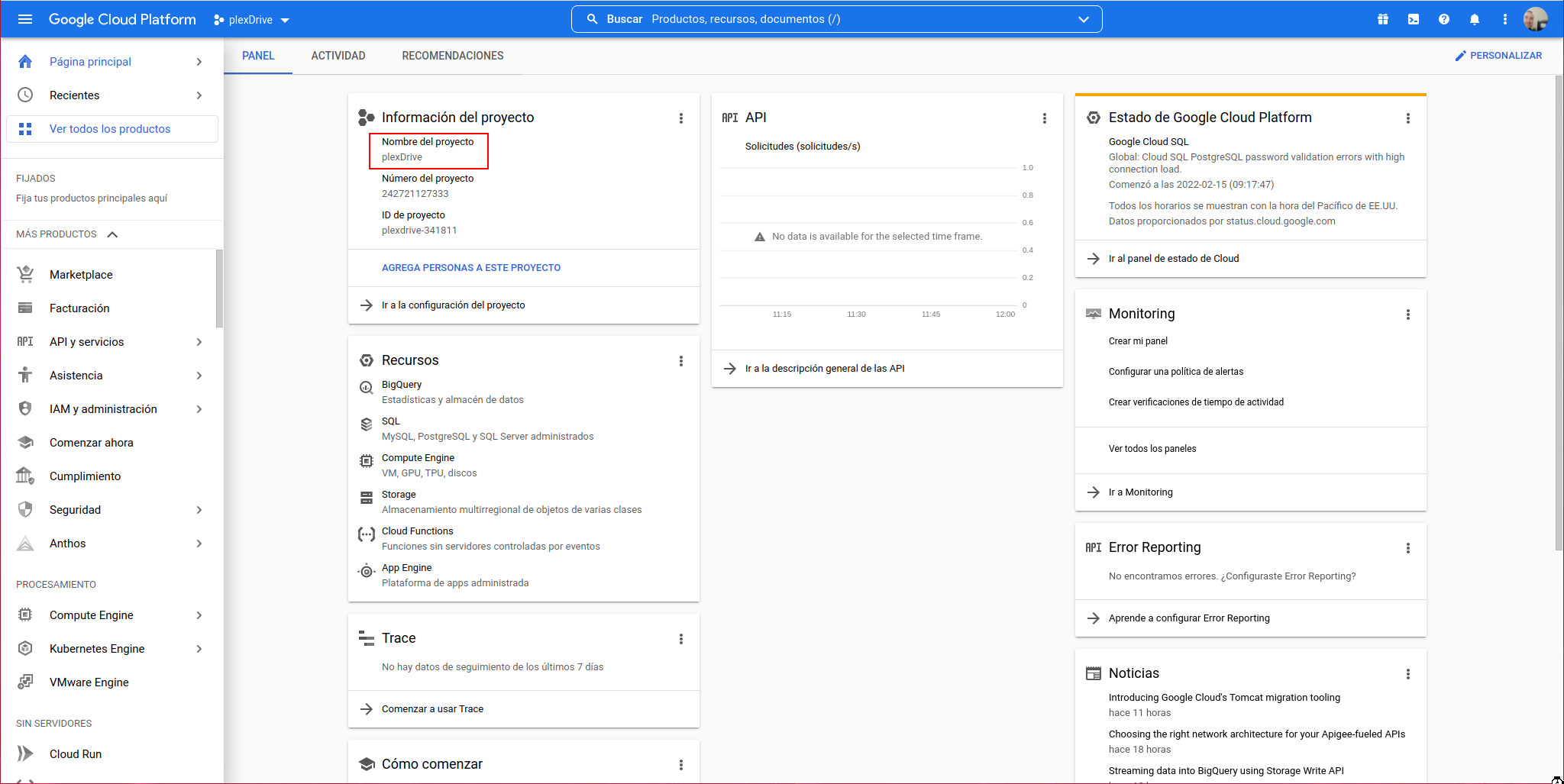Click the Personalizar button
The width and height of the screenshot is (1564, 784).
tap(1498, 56)
